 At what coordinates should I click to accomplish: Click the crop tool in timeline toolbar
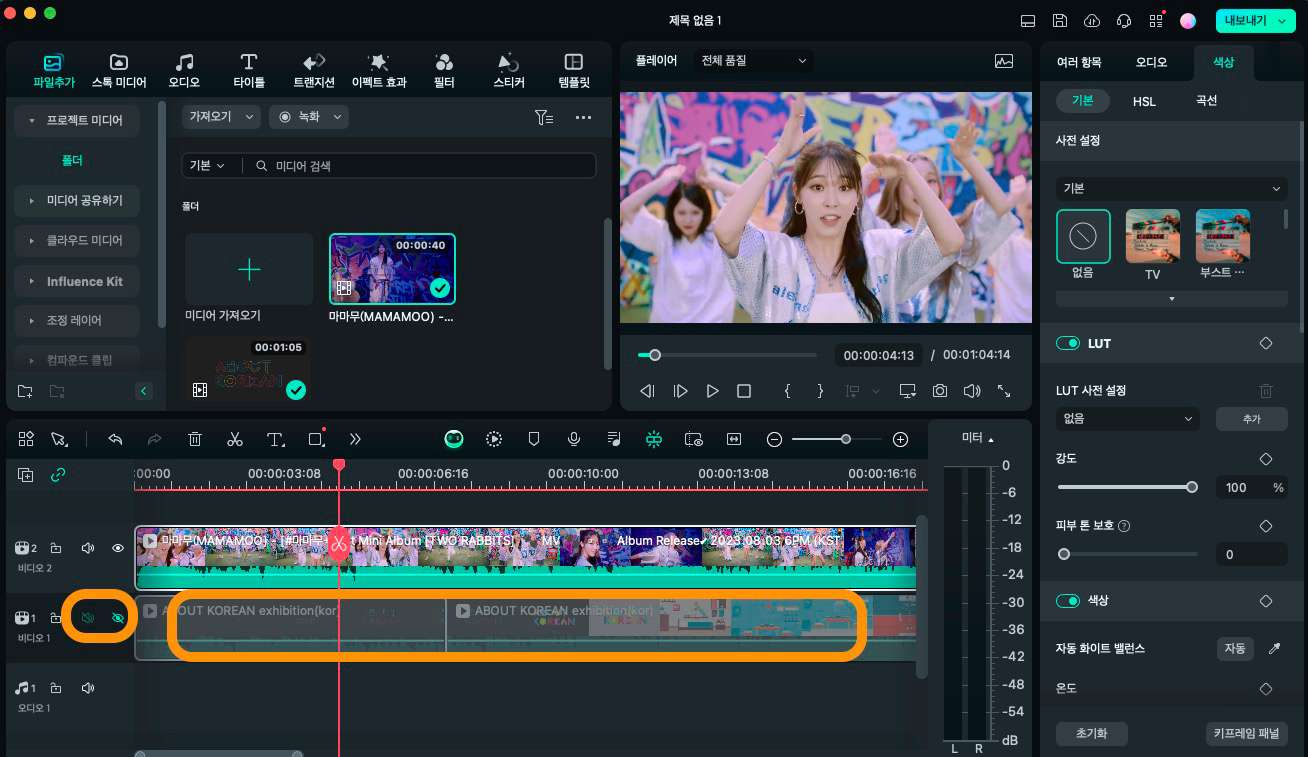317,439
